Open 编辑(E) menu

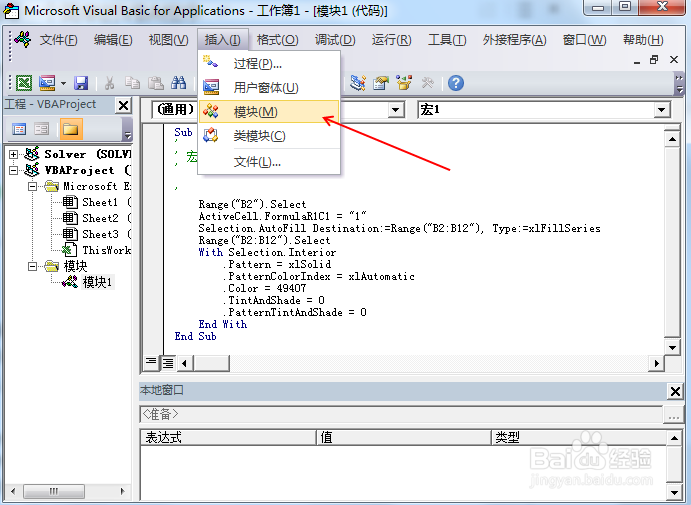113,40
